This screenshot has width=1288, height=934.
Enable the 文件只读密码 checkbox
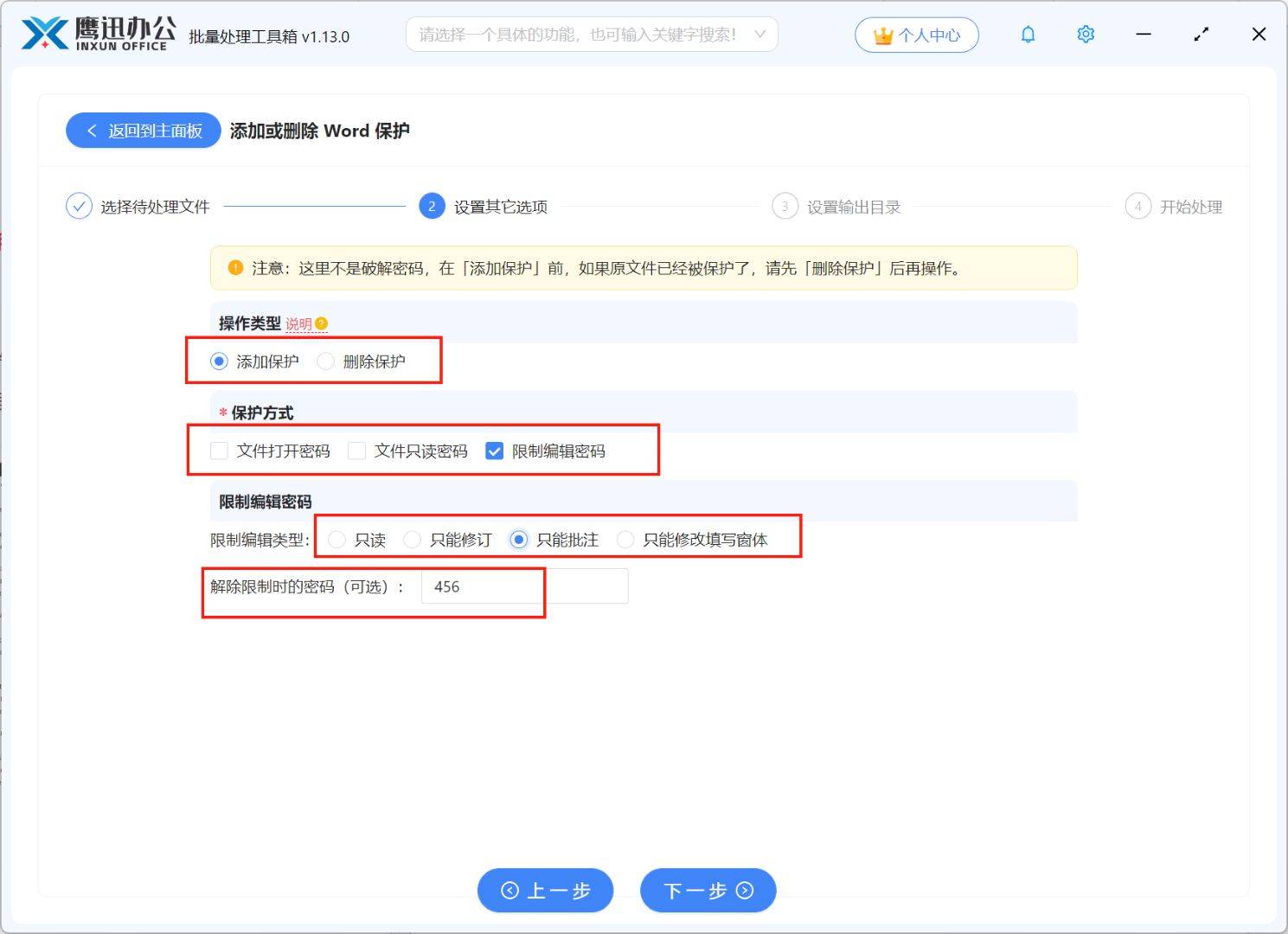(x=356, y=451)
